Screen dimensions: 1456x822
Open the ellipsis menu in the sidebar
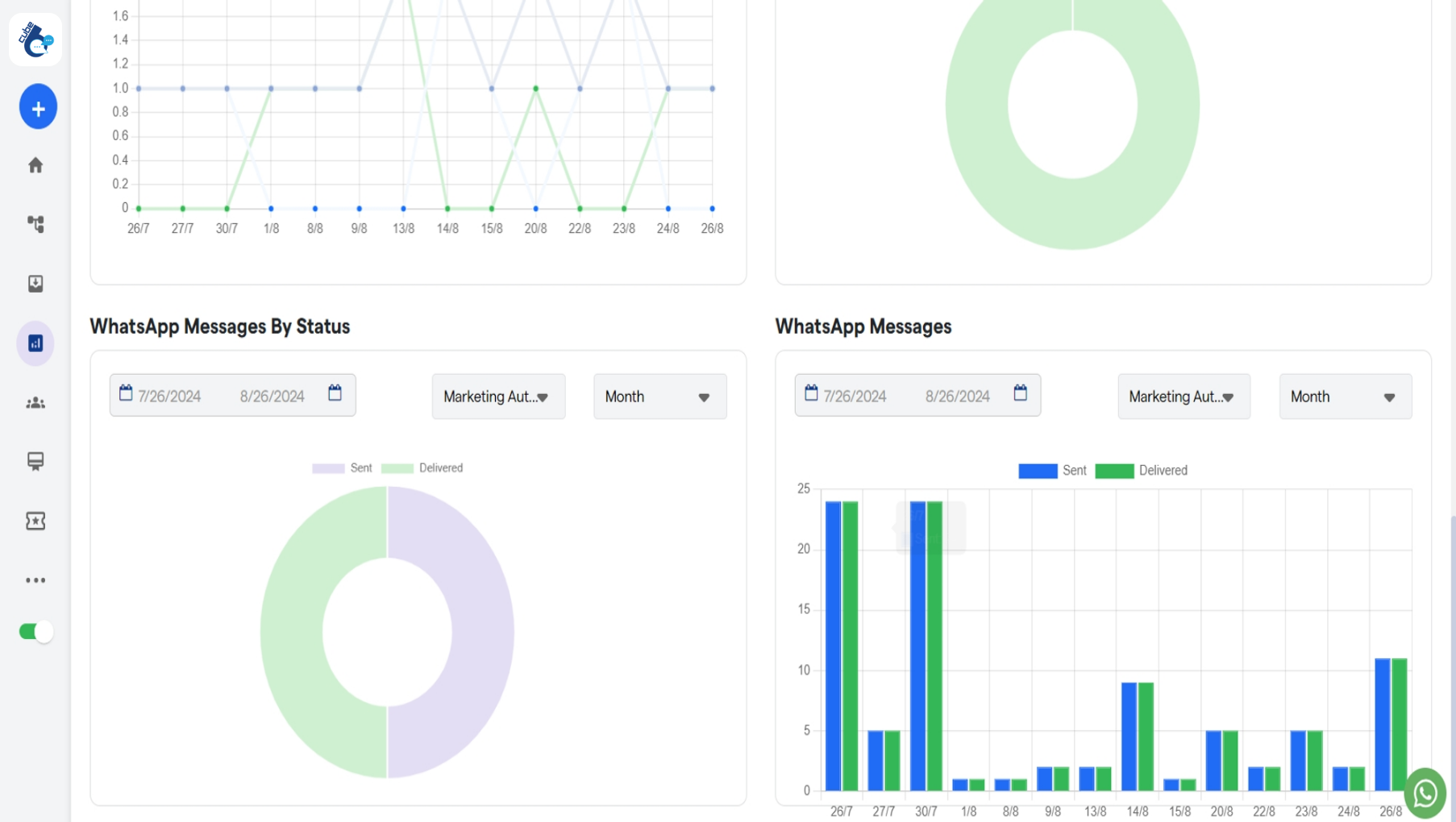tap(35, 579)
